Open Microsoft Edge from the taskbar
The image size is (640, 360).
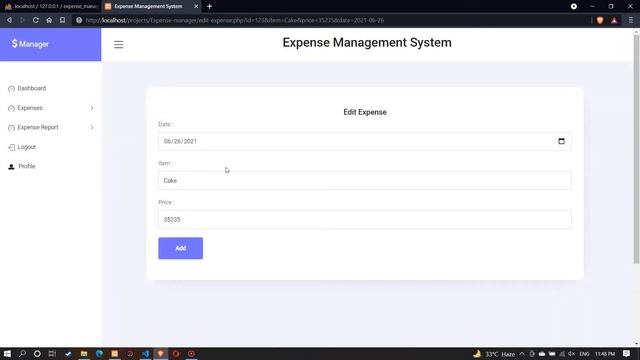coord(99,353)
